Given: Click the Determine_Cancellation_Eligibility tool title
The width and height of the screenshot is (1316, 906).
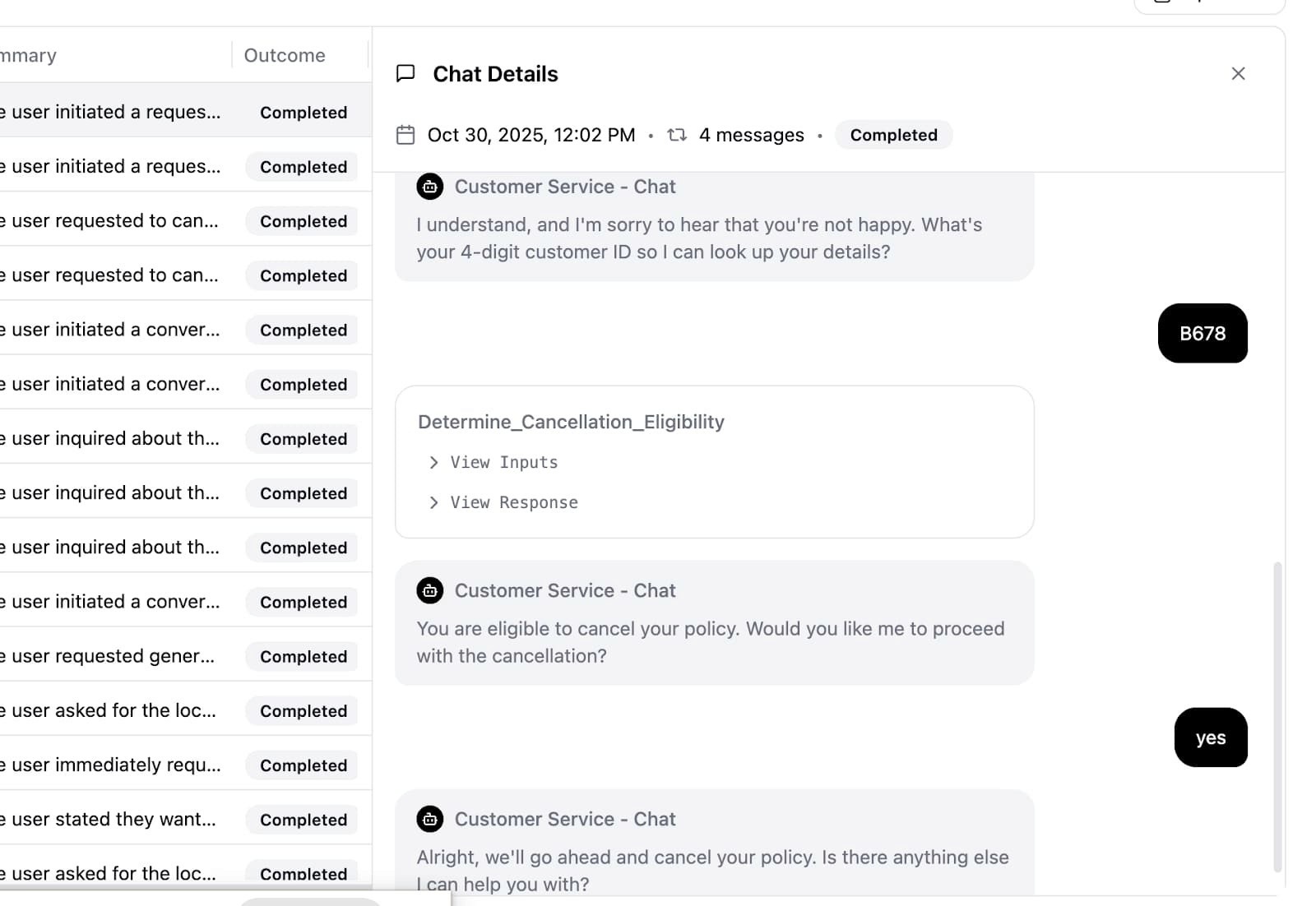Looking at the screenshot, I should click(571, 422).
